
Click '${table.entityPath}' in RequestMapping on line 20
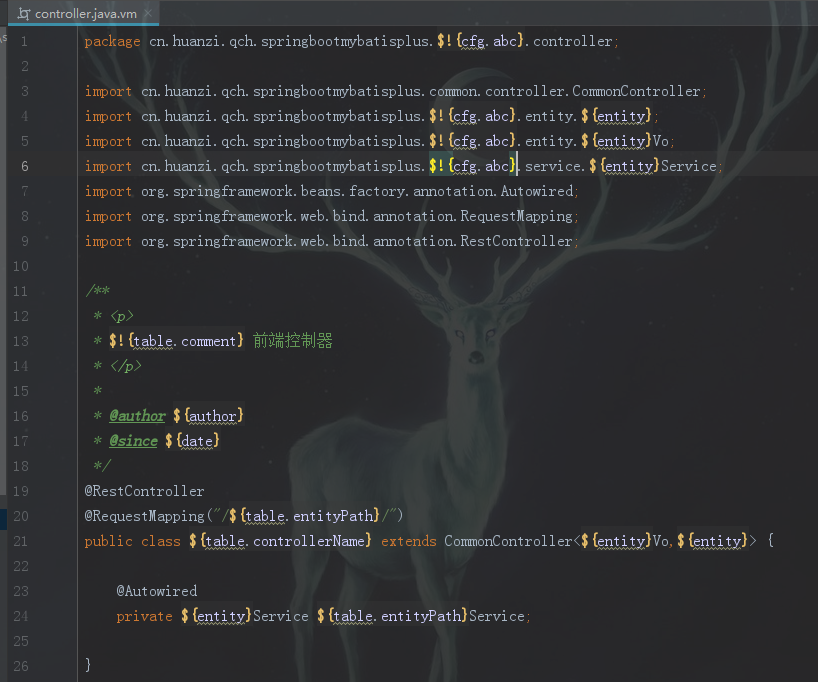(304, 516)
